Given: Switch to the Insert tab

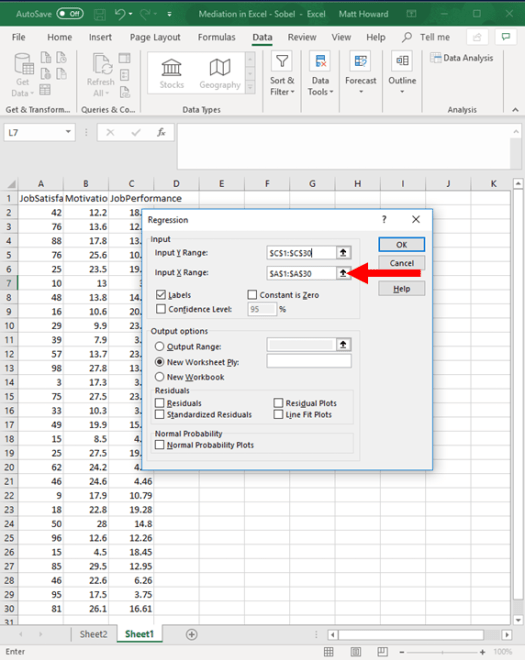Looking at the screenshot, I should point(100,37).
